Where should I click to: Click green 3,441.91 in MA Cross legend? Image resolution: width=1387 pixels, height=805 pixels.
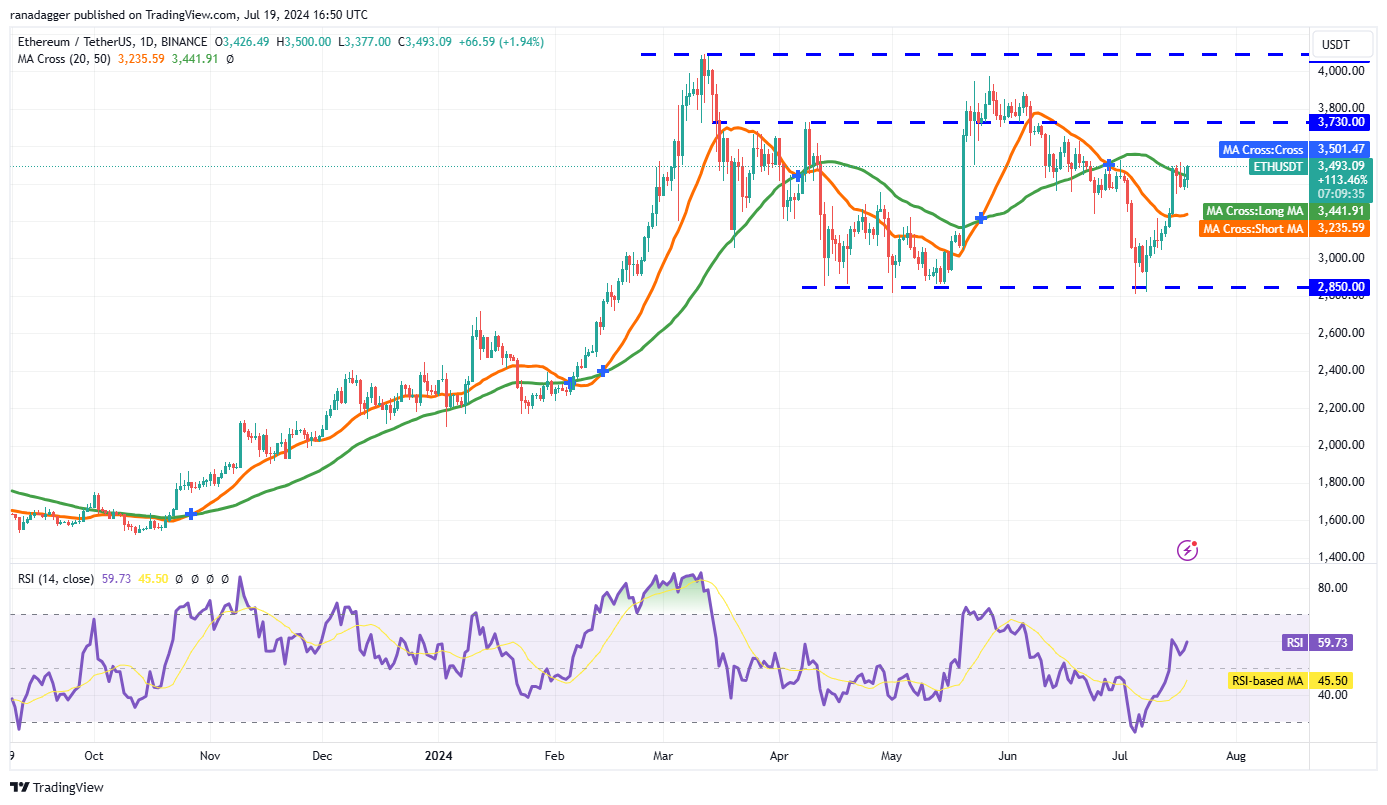(x=195, y=60)
